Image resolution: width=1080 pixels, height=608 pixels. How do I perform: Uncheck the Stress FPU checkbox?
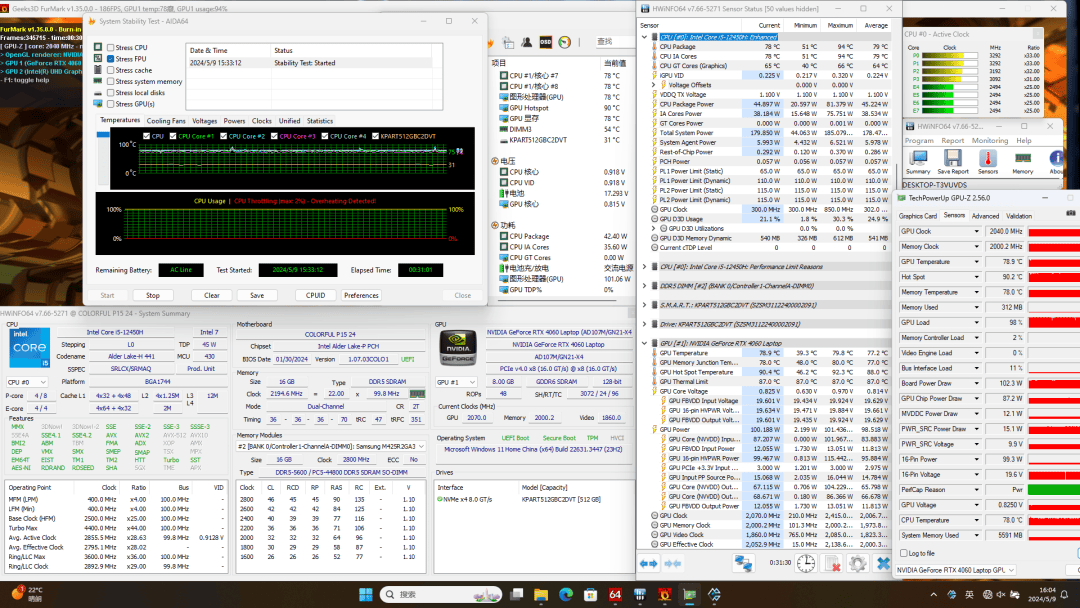click(110, 59)
